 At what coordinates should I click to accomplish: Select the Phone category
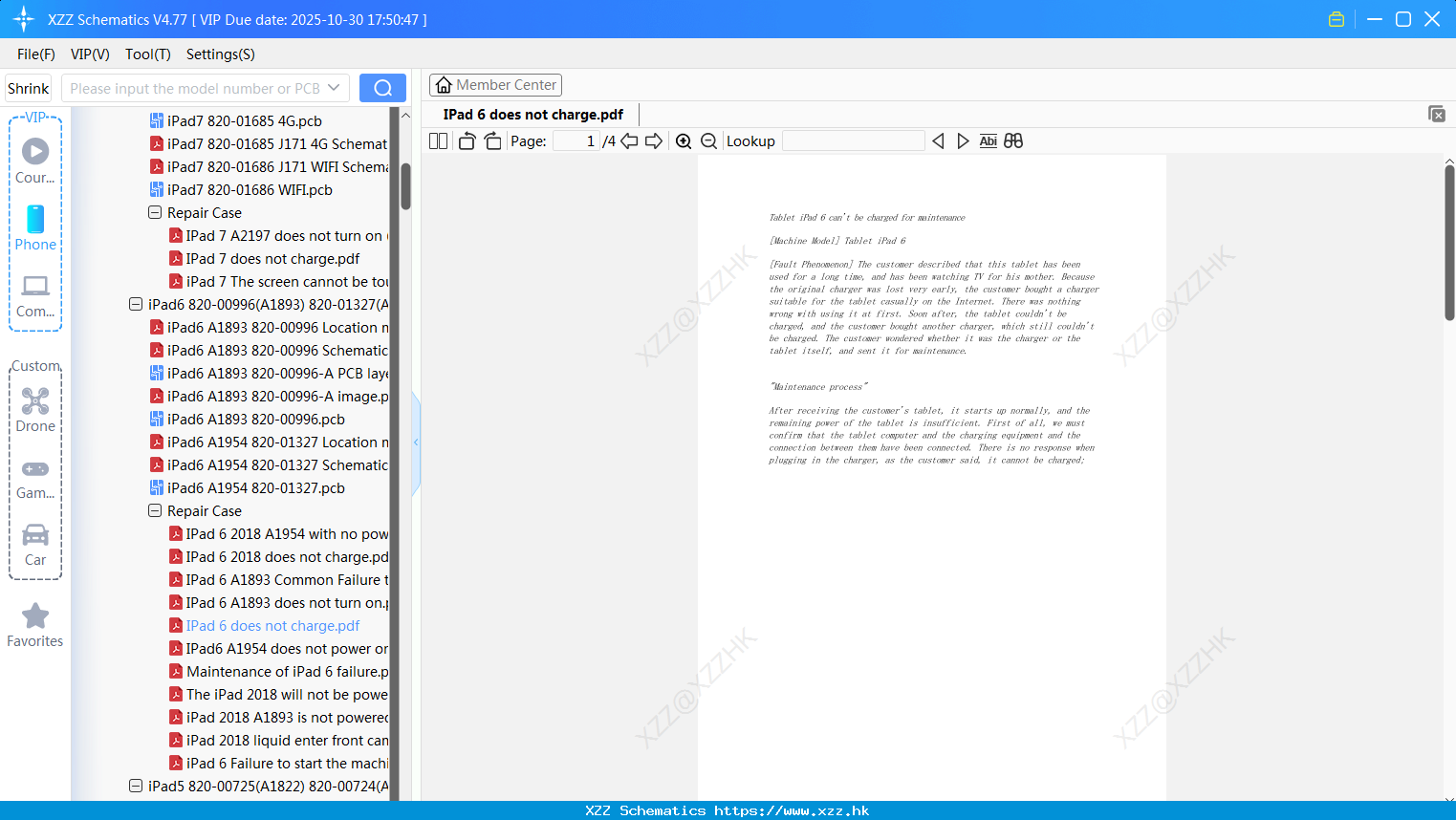35,227
